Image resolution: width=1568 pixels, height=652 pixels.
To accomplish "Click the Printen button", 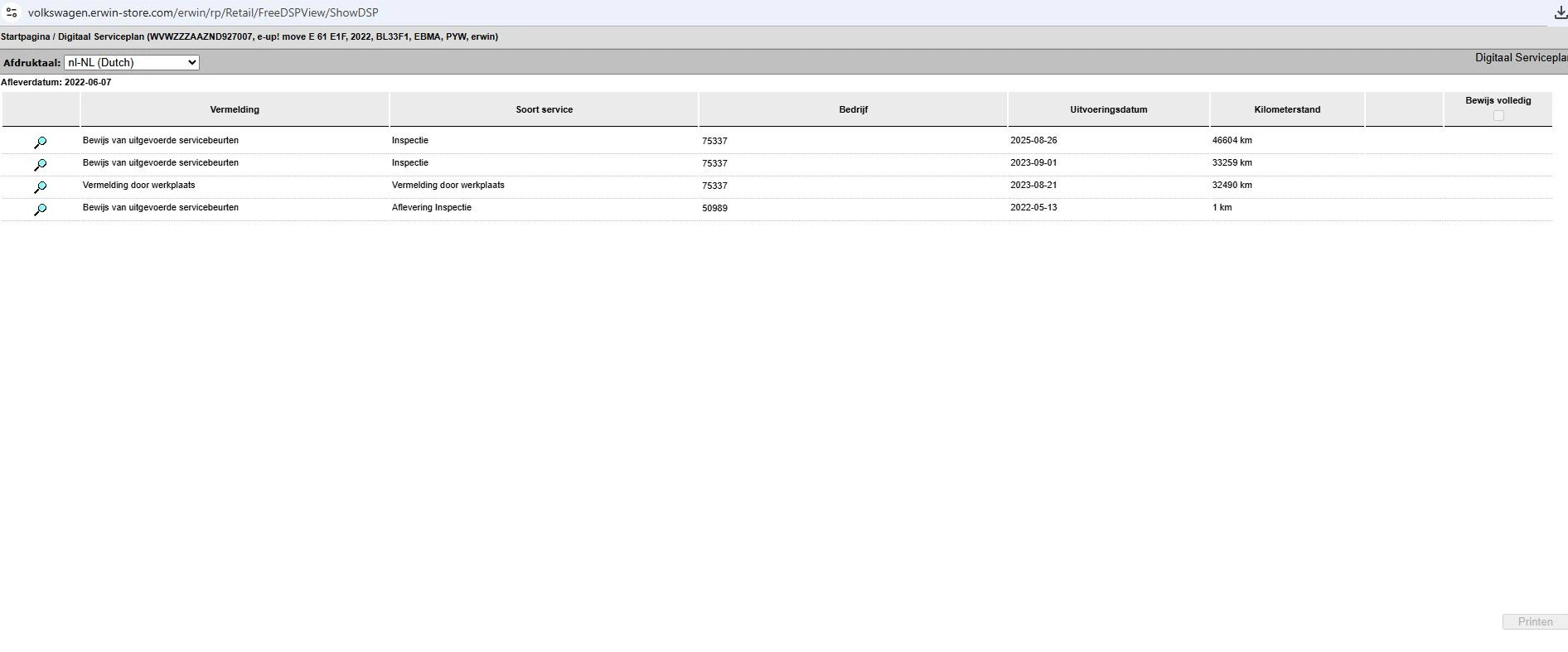I will [x=1535, y=621].
